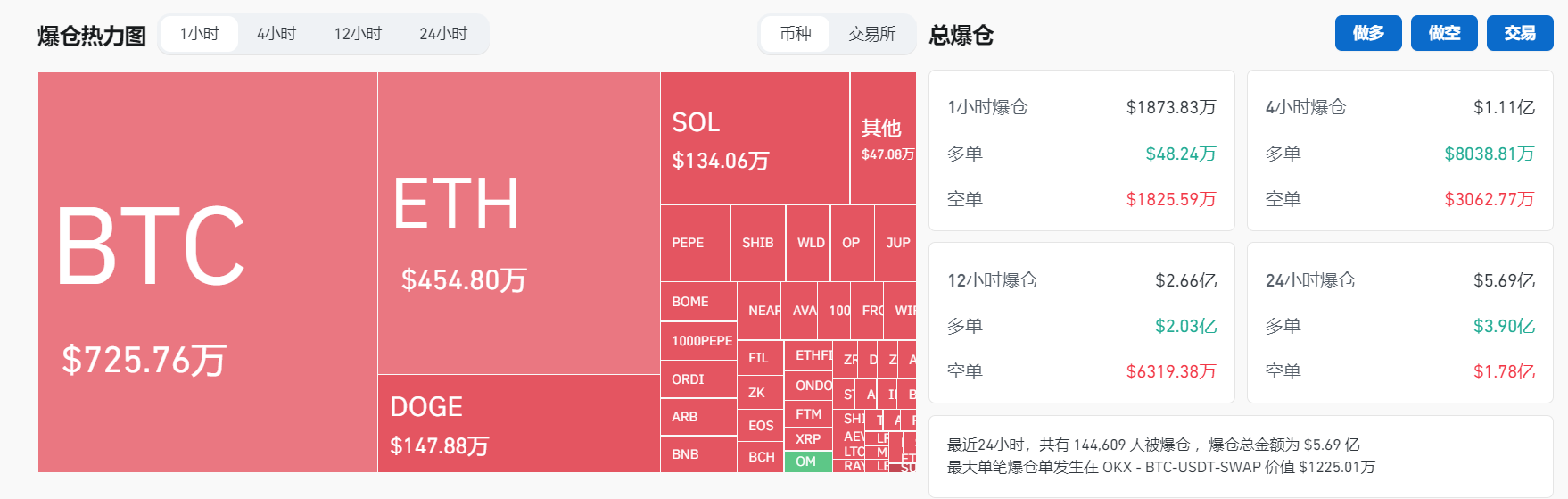Click the BOME heatmap tile
Viewport: 1568px width, 499px height.
pos(697,302)
